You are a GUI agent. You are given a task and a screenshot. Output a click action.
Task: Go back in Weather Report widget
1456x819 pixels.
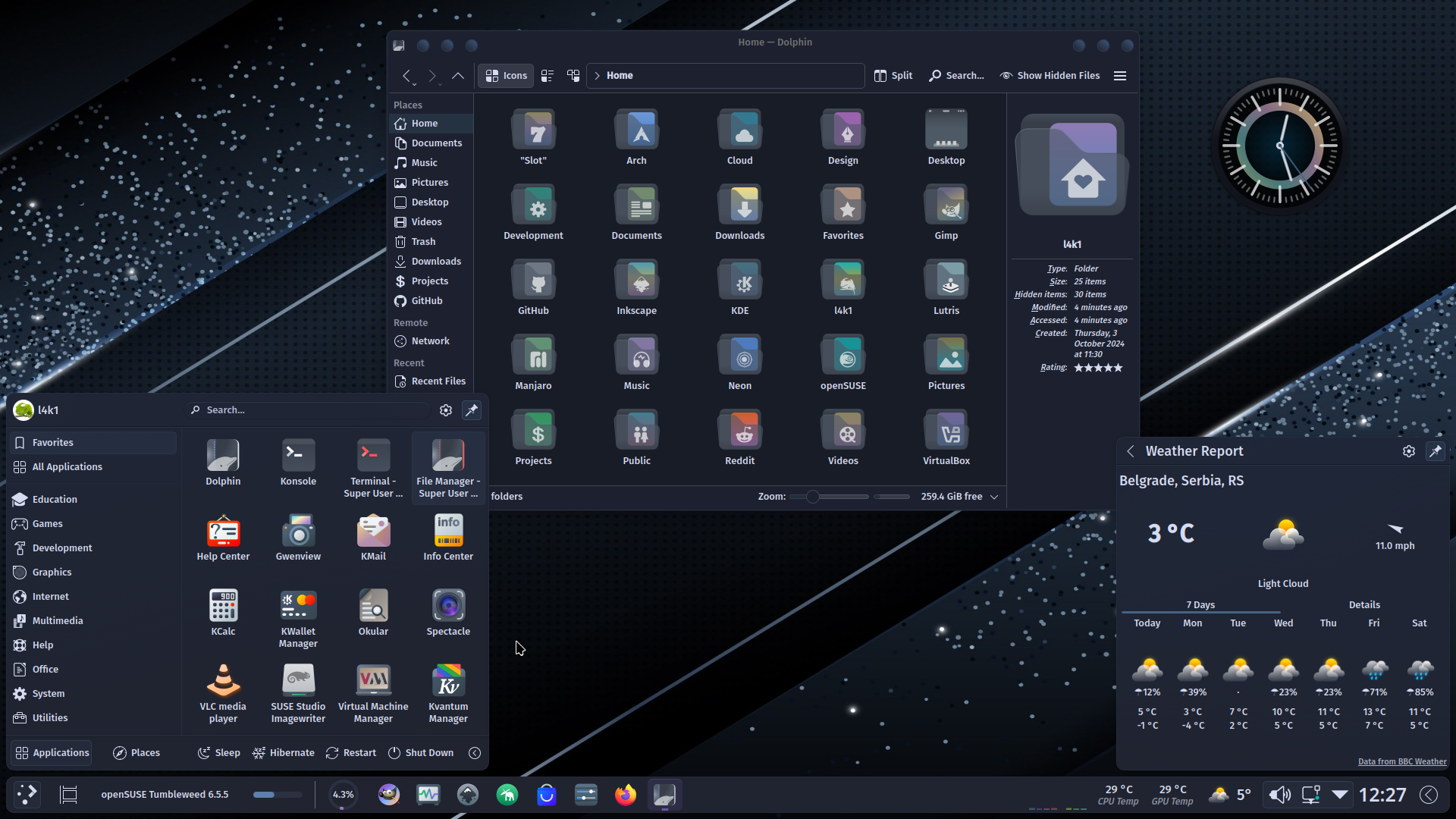click(1131, 451)
